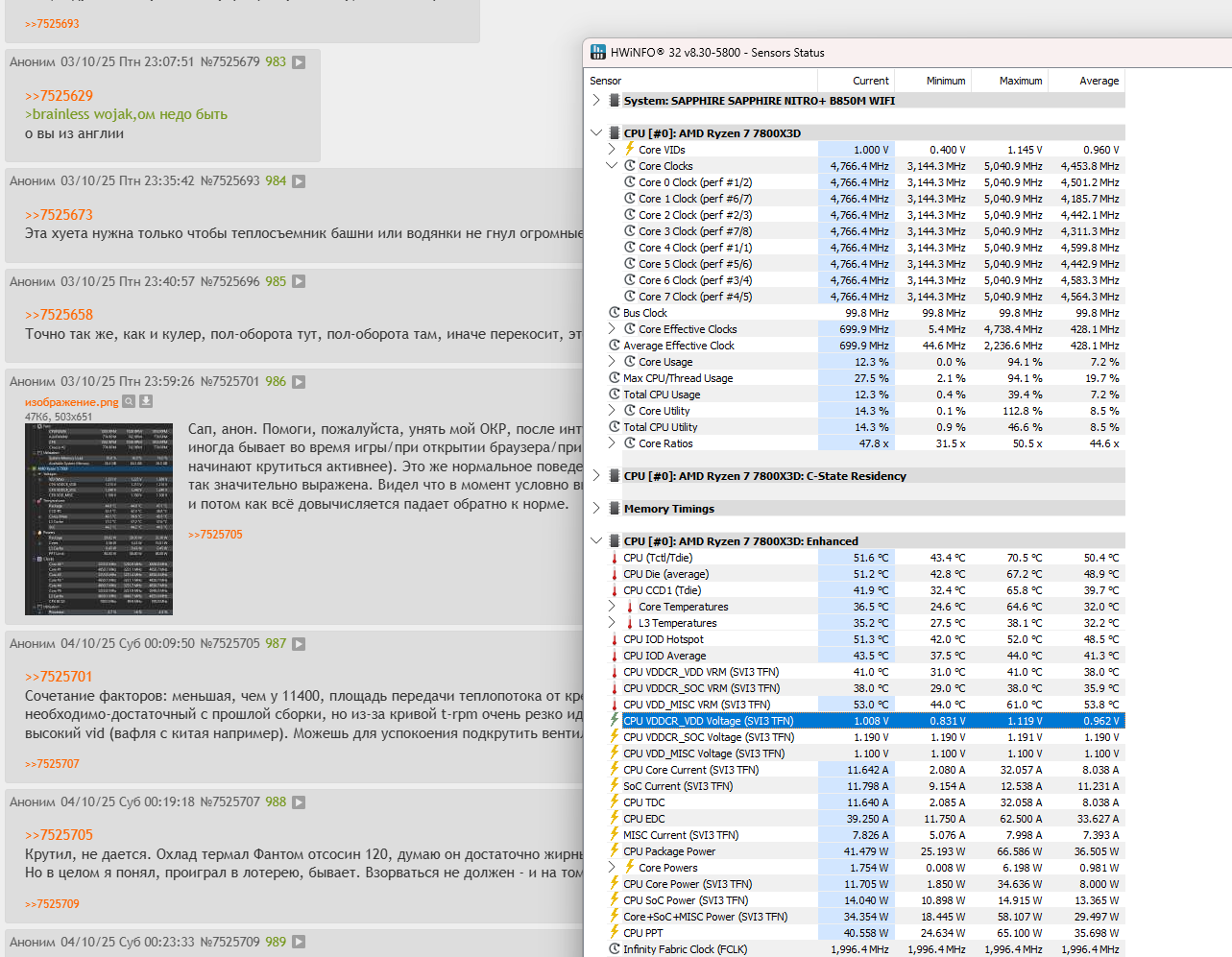Expand the Core Utility group
1232x957 pixels.
[x=612, y=411]
